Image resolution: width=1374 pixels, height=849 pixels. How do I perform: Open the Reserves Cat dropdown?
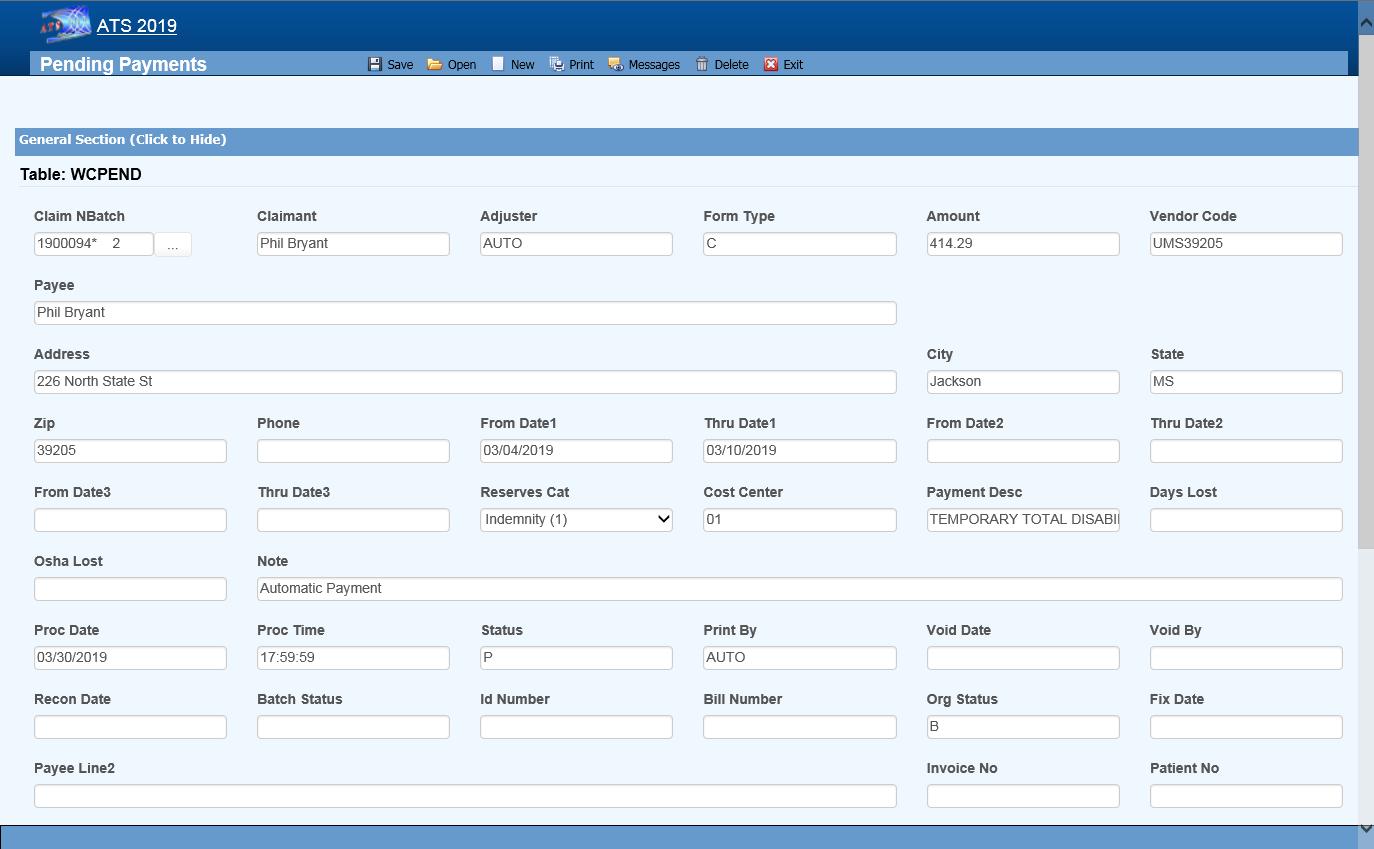pyautogui.click(x=576, y=520)
